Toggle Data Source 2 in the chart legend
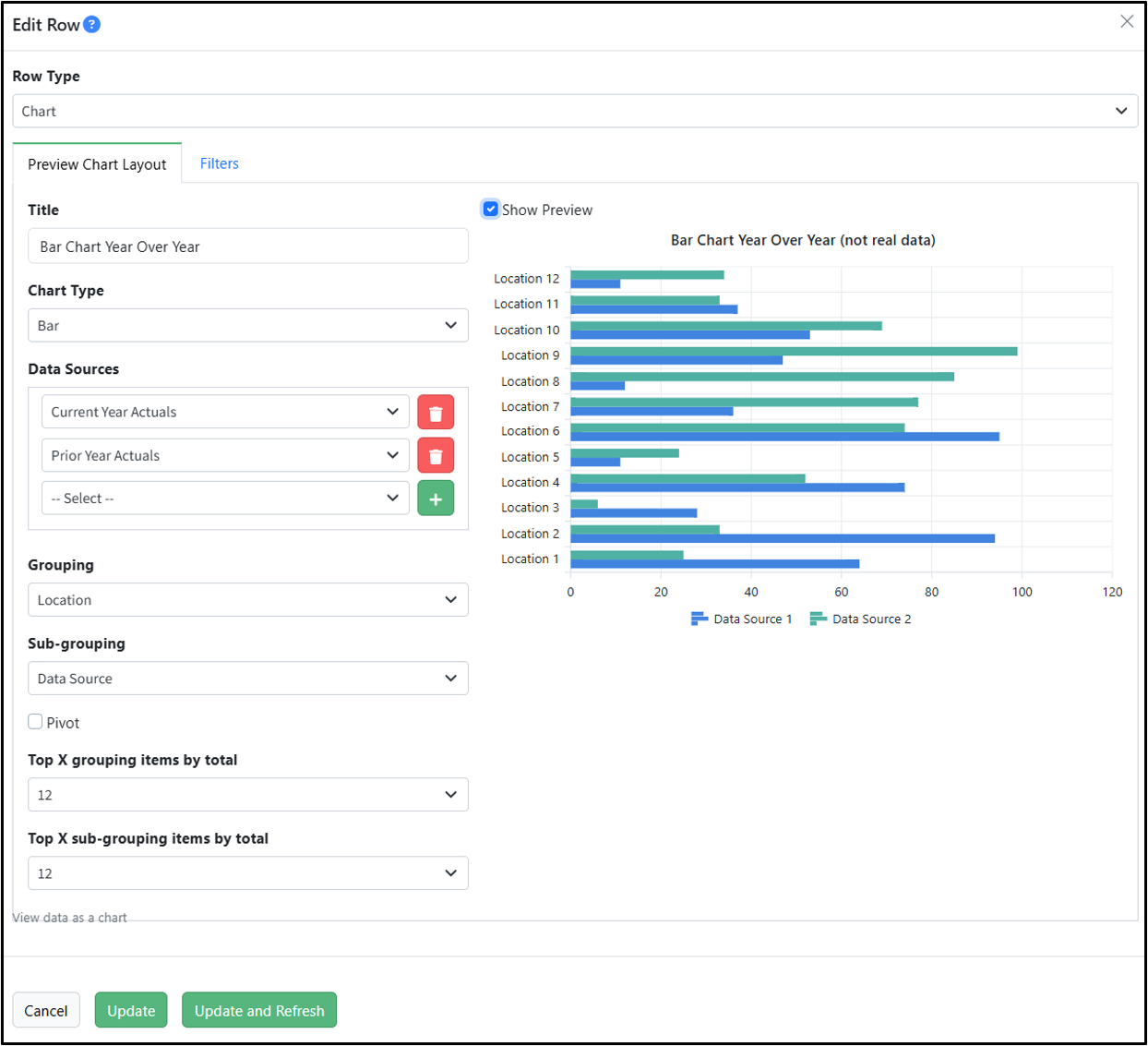Viewport: 1148px width, 1046px height. [x=860, y=619]
